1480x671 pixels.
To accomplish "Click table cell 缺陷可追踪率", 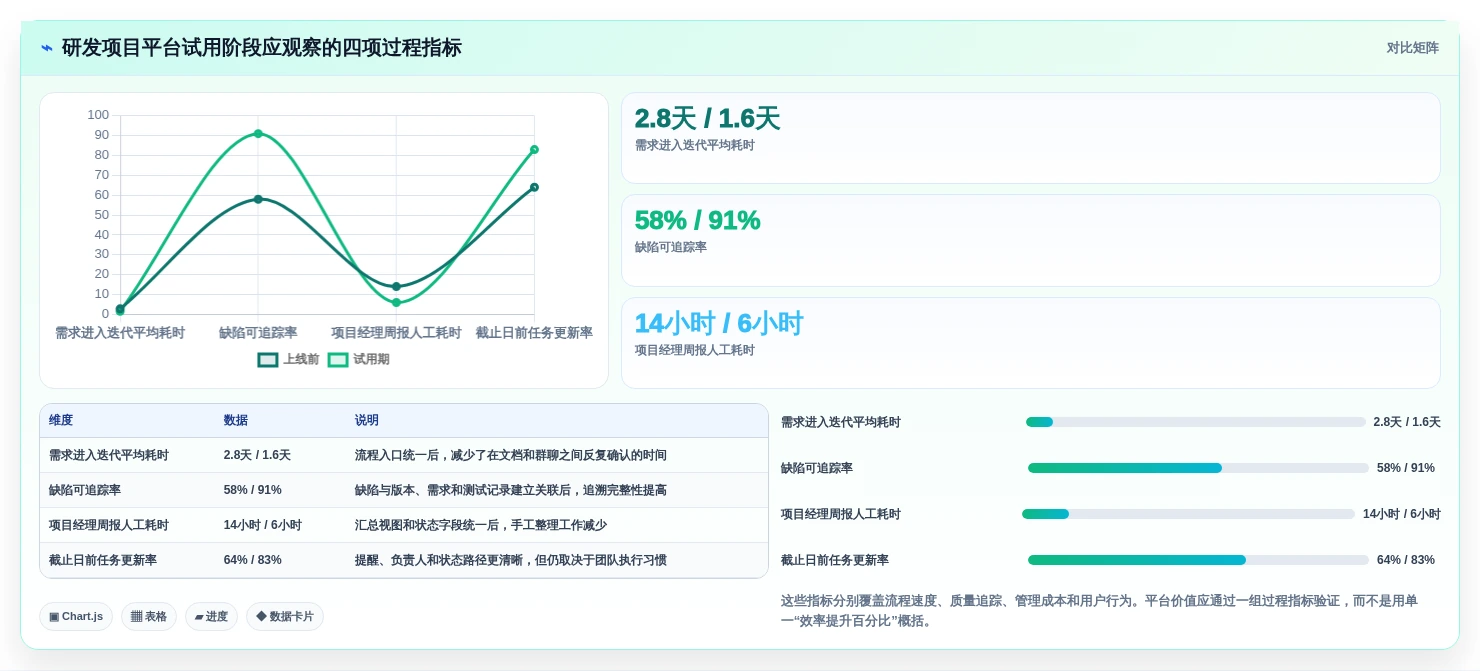I will coord(85,490).
